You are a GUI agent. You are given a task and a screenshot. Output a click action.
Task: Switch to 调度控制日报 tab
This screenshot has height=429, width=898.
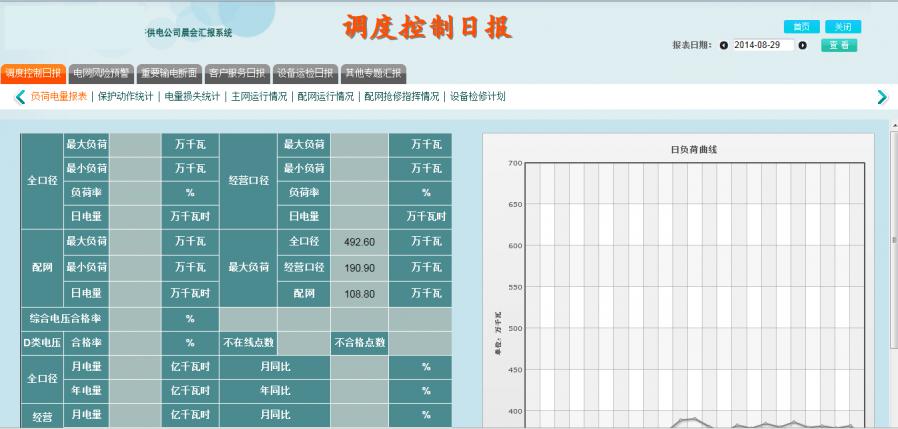click(x=33, y=73)
